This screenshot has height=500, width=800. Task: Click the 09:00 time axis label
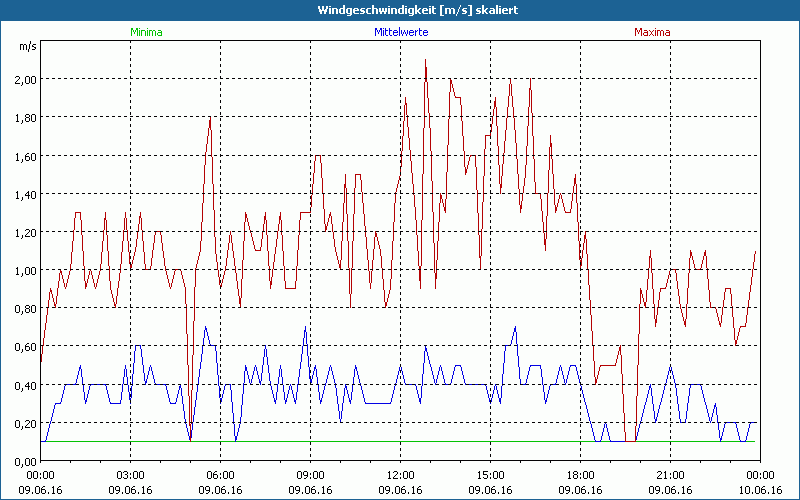click(311, 476)
